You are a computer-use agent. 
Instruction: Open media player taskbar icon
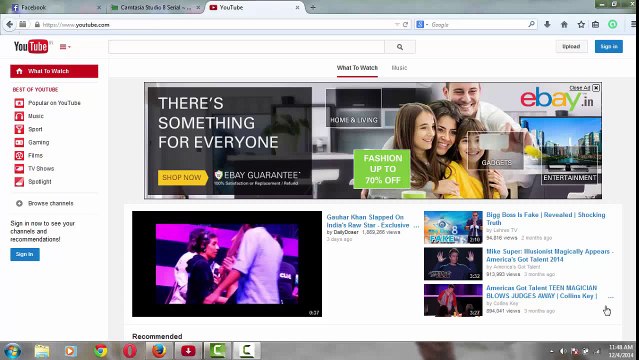tap(71, 351)
